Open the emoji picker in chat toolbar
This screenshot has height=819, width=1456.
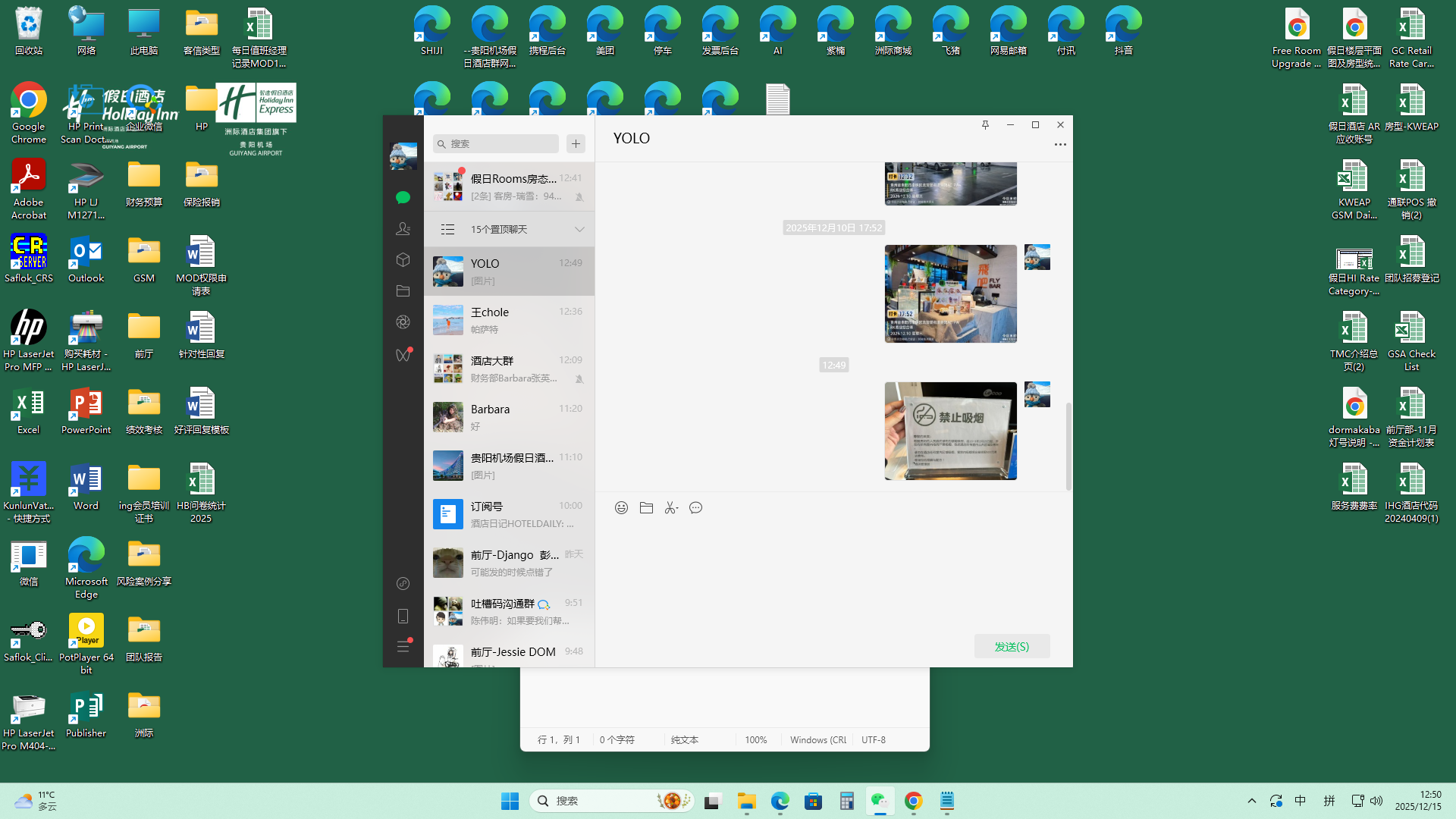click(621, 508)
